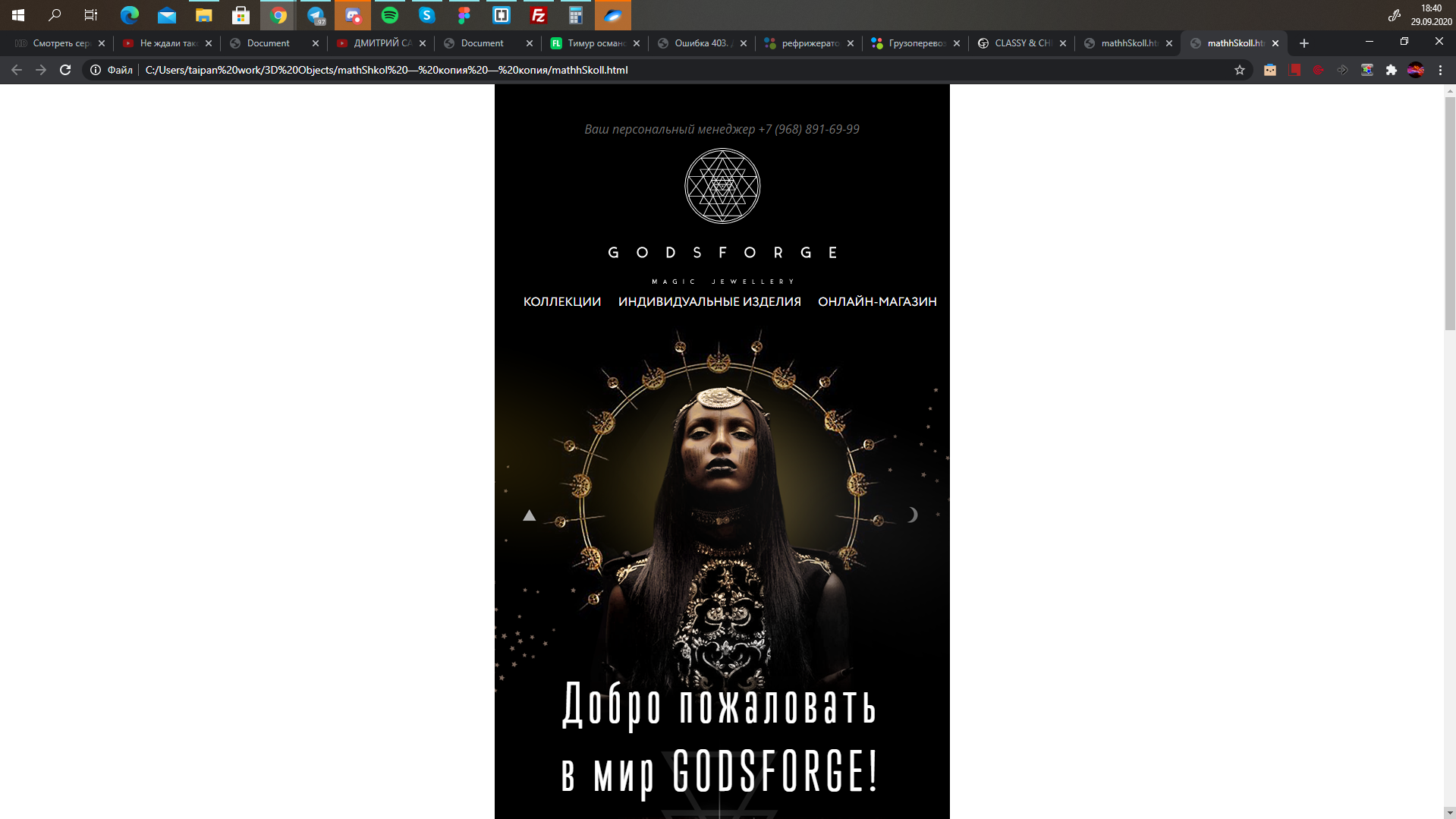Go forward in browser history

point(41,70)
